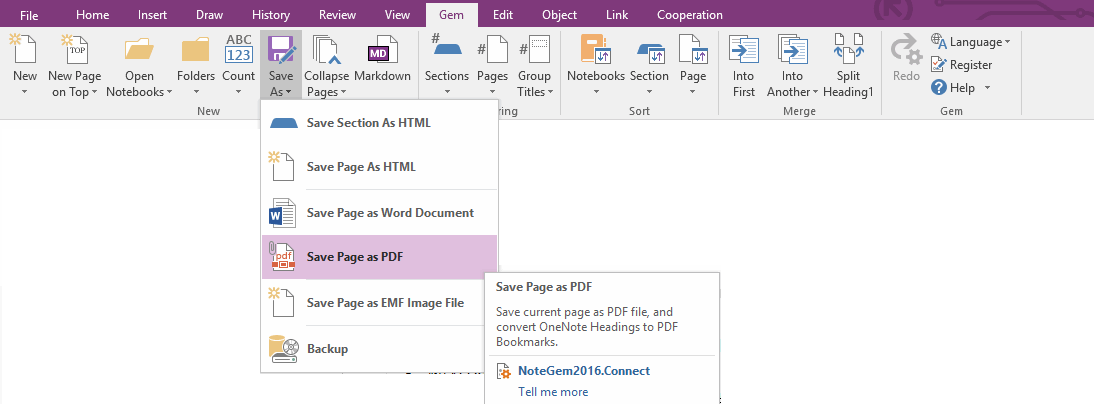The width and height of the screenshot is (1094, 404).
Task: Expand the Into Another dropdown arrow
Action: [x=815, y=92]
